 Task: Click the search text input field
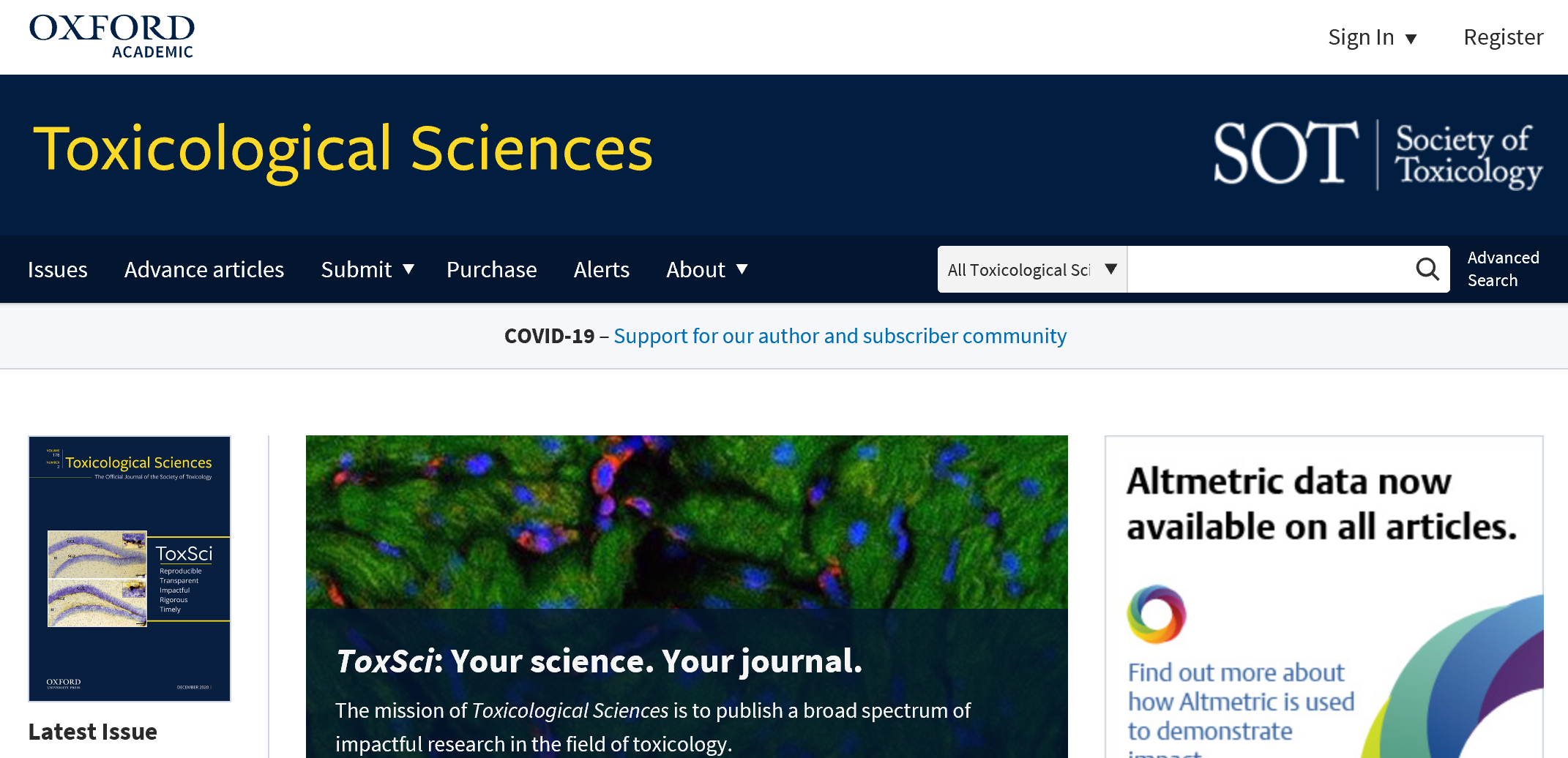1270,269
